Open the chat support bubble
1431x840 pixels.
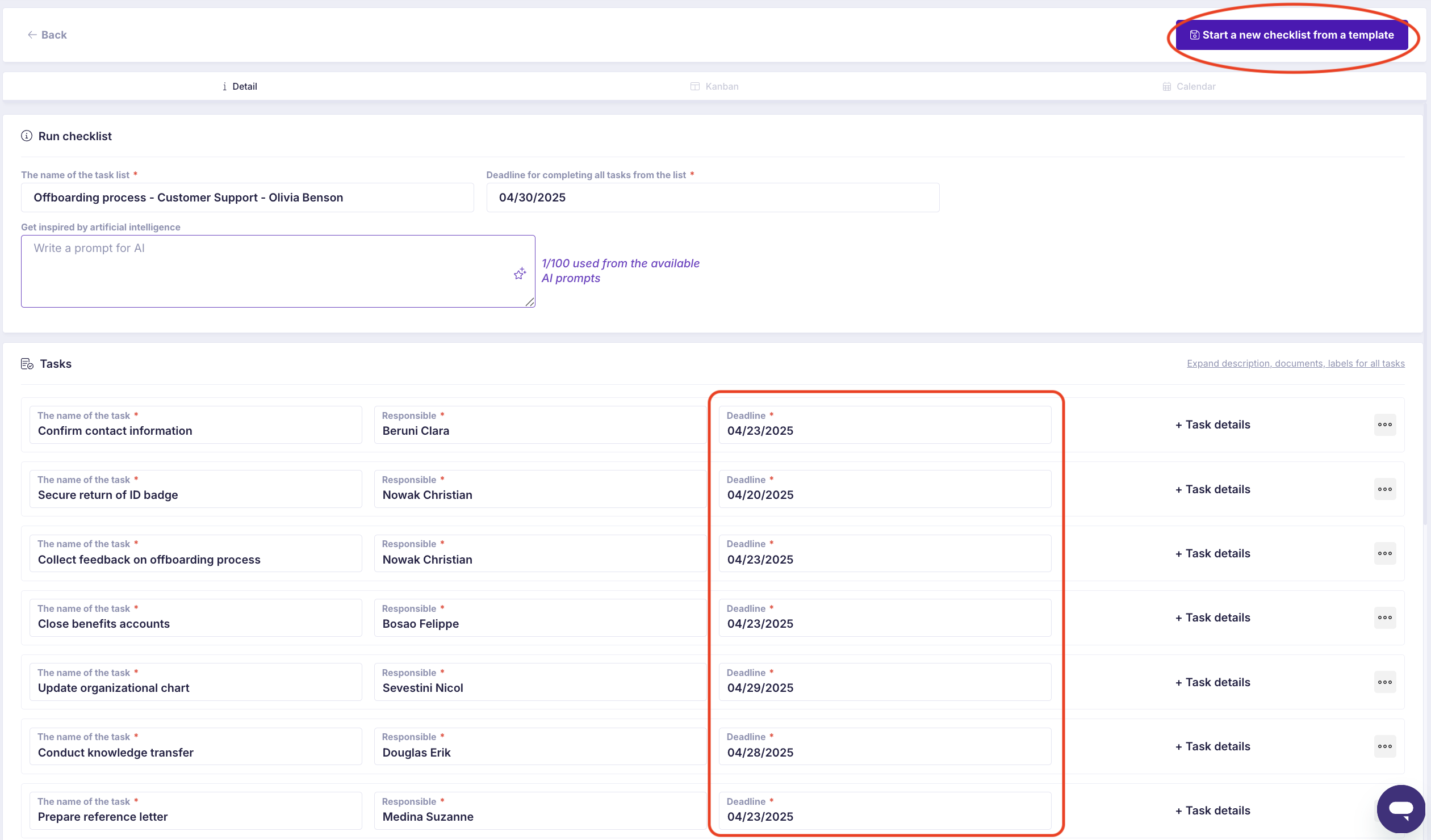[1401, 808]
